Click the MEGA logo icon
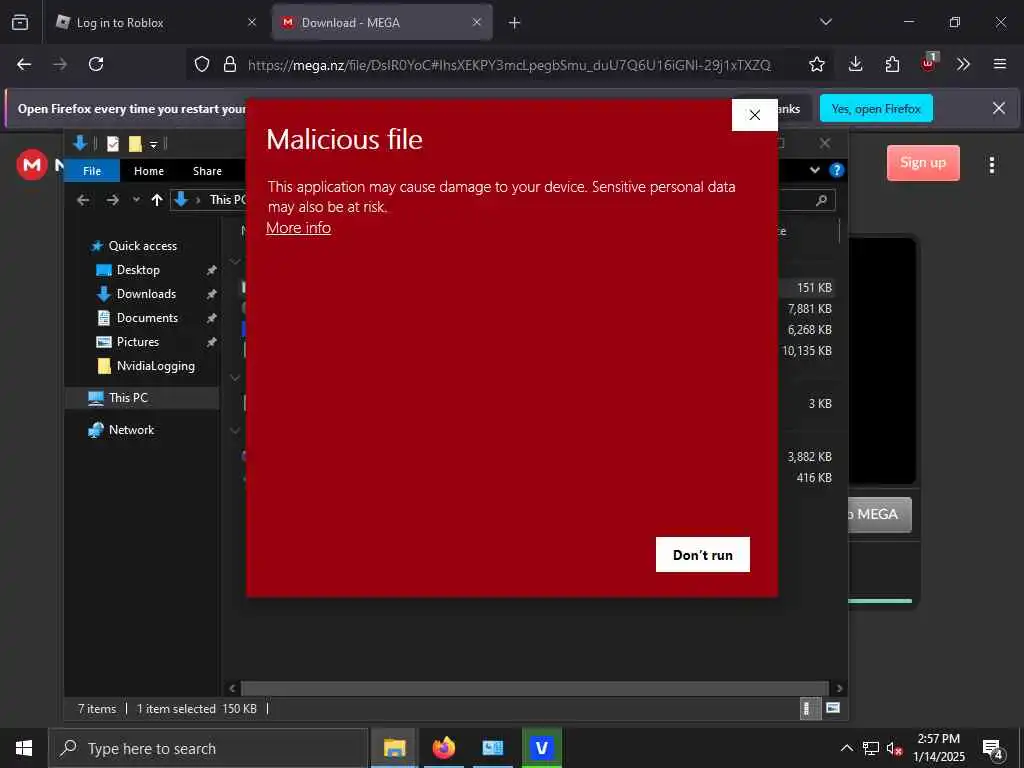Screen dimensions: 1024x768 (x=32, y=165)
